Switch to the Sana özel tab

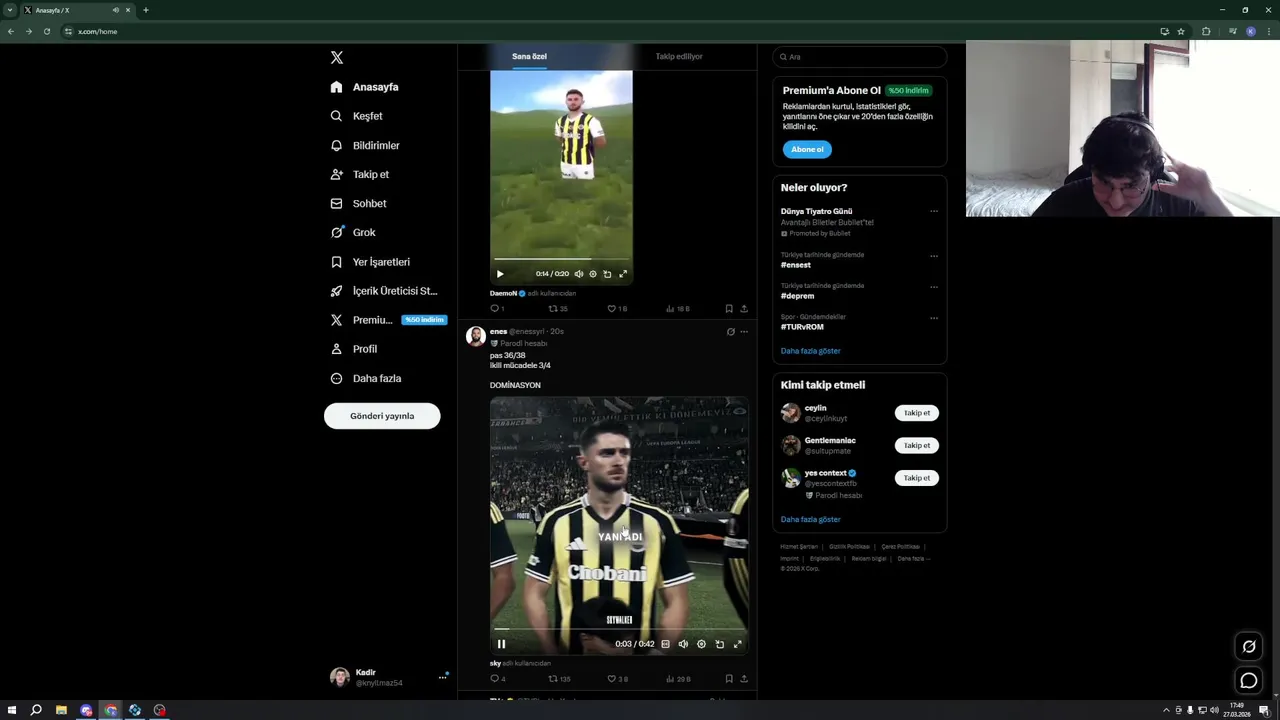529,56
